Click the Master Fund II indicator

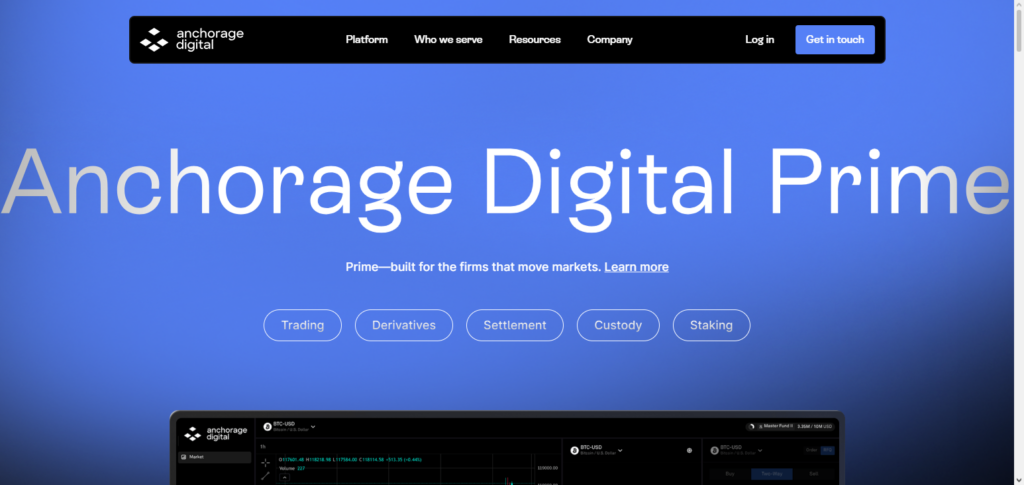pos(792,426)
